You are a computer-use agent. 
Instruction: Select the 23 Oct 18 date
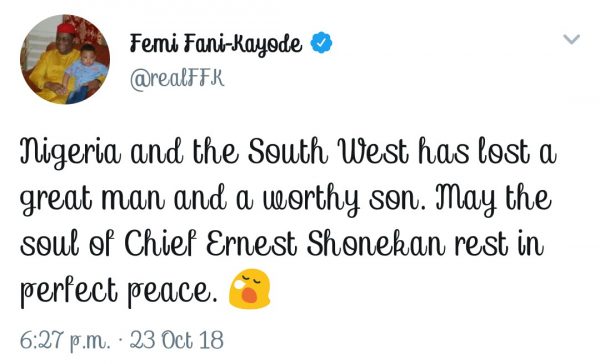(x=176, y=340)
